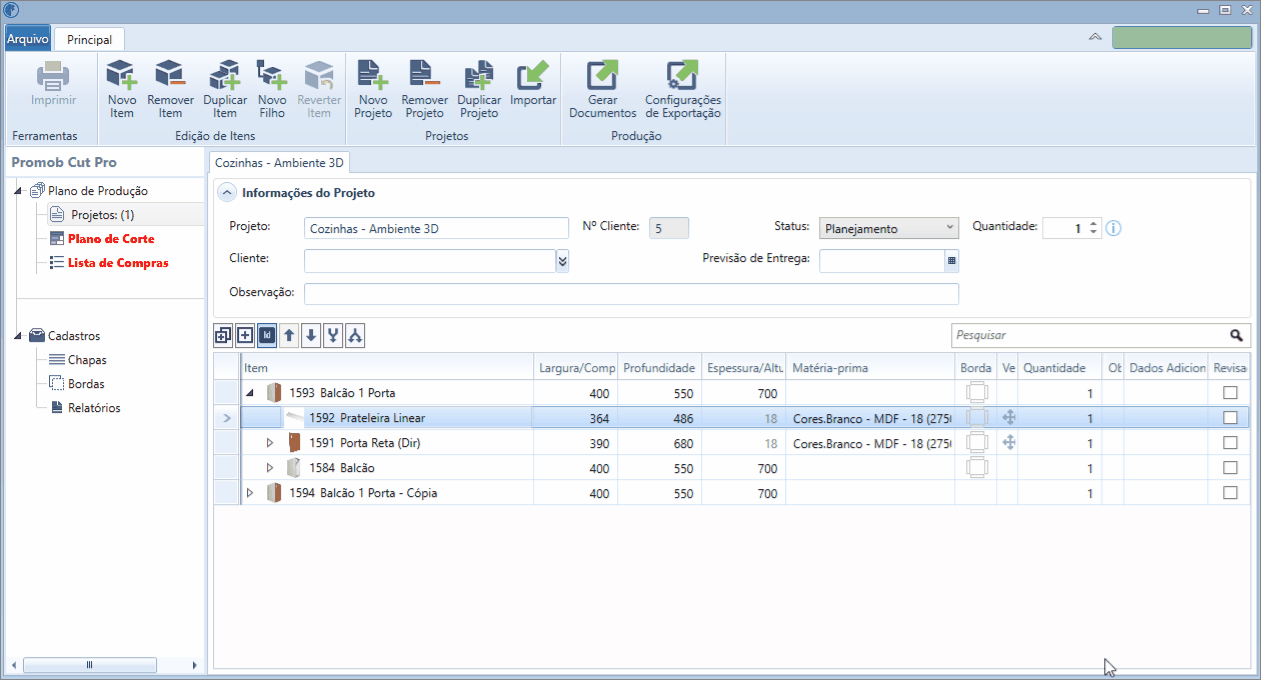
Task: Expand the Porta Reta (Dir) tree row
Action: pyautogui.click(x=269, y=442)
